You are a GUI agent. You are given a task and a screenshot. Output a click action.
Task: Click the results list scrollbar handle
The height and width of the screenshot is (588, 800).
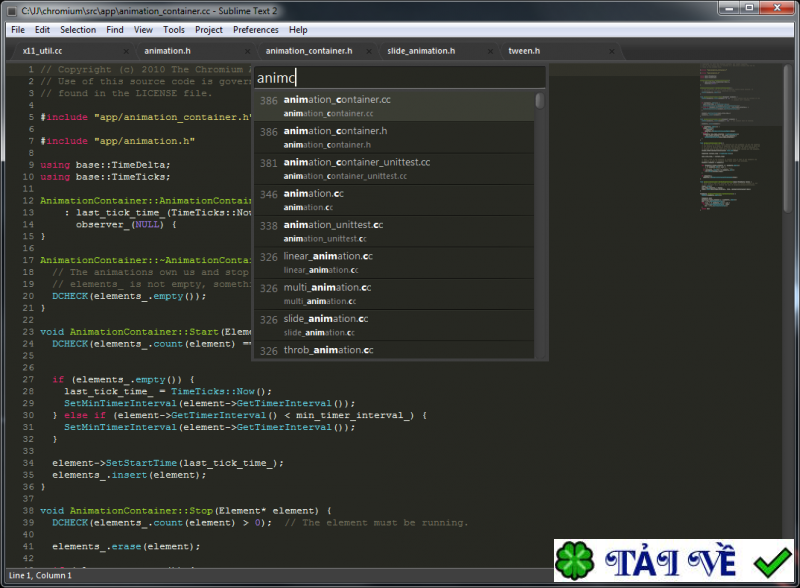point(540,101)
